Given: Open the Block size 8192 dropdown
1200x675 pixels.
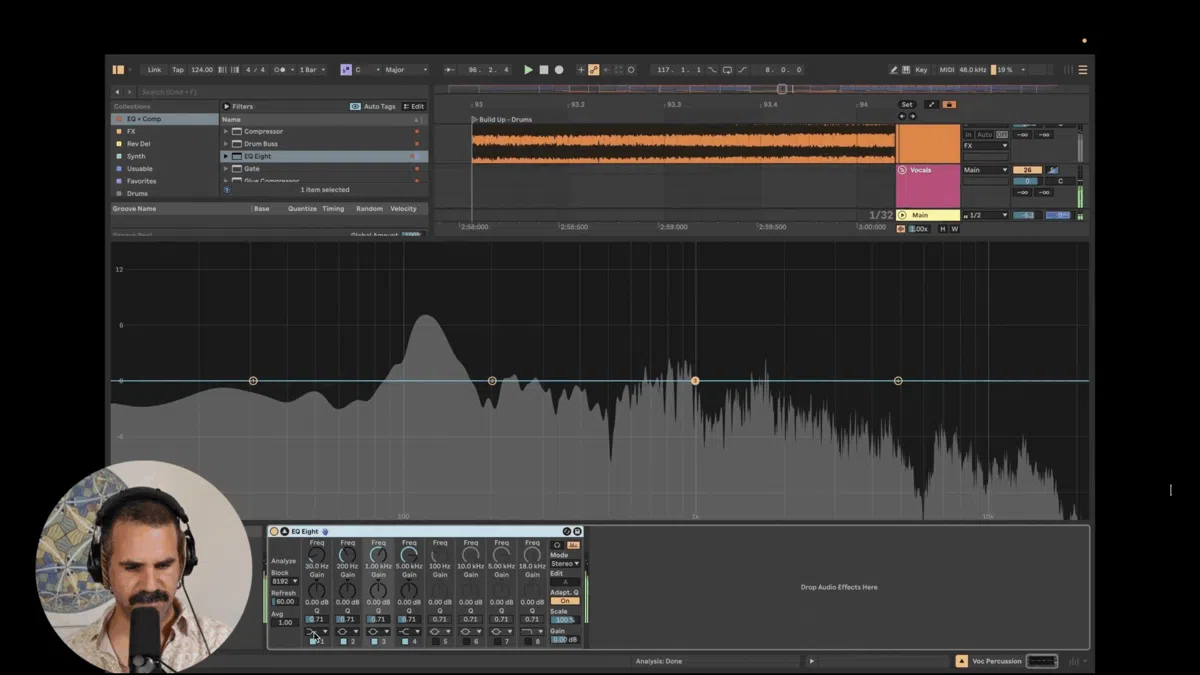Looking at the screenshot, I should point(285,581).
